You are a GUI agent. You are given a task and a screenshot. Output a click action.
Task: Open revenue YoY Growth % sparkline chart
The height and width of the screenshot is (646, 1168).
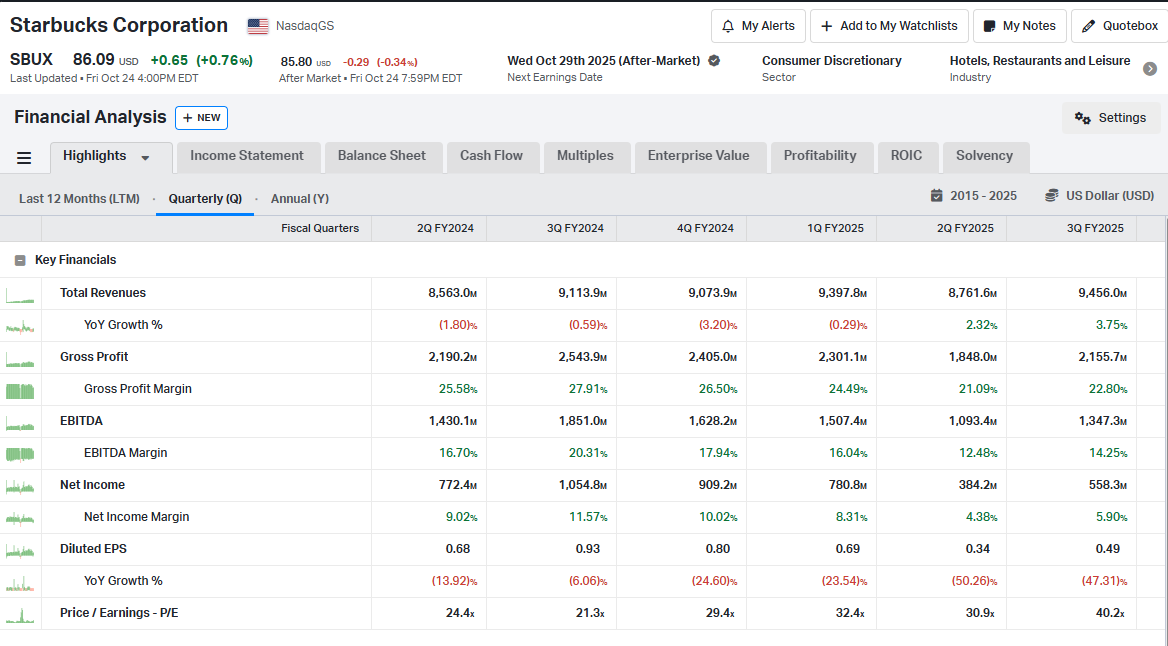tap(20, 326)
